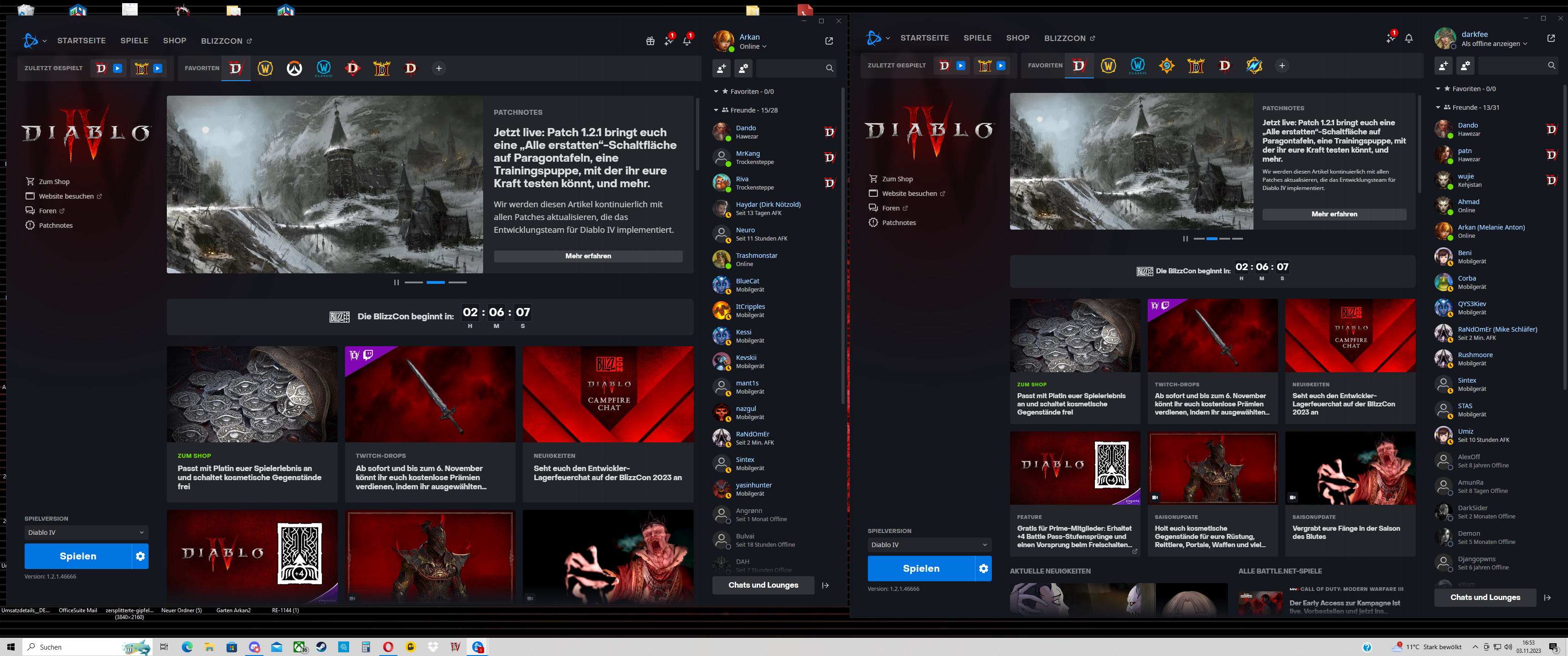Open the notification bell in darkfee's window
Viewport: 1568px width, 656px height.
point(1408,38)
